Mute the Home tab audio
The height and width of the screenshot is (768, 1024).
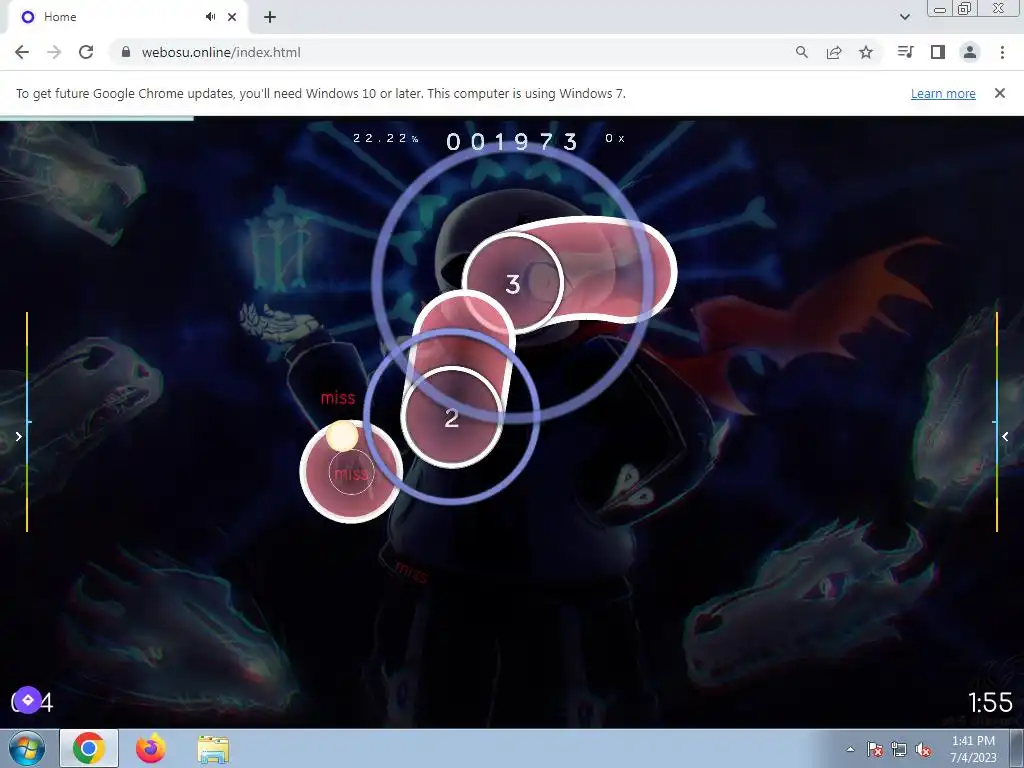point(210,17)
